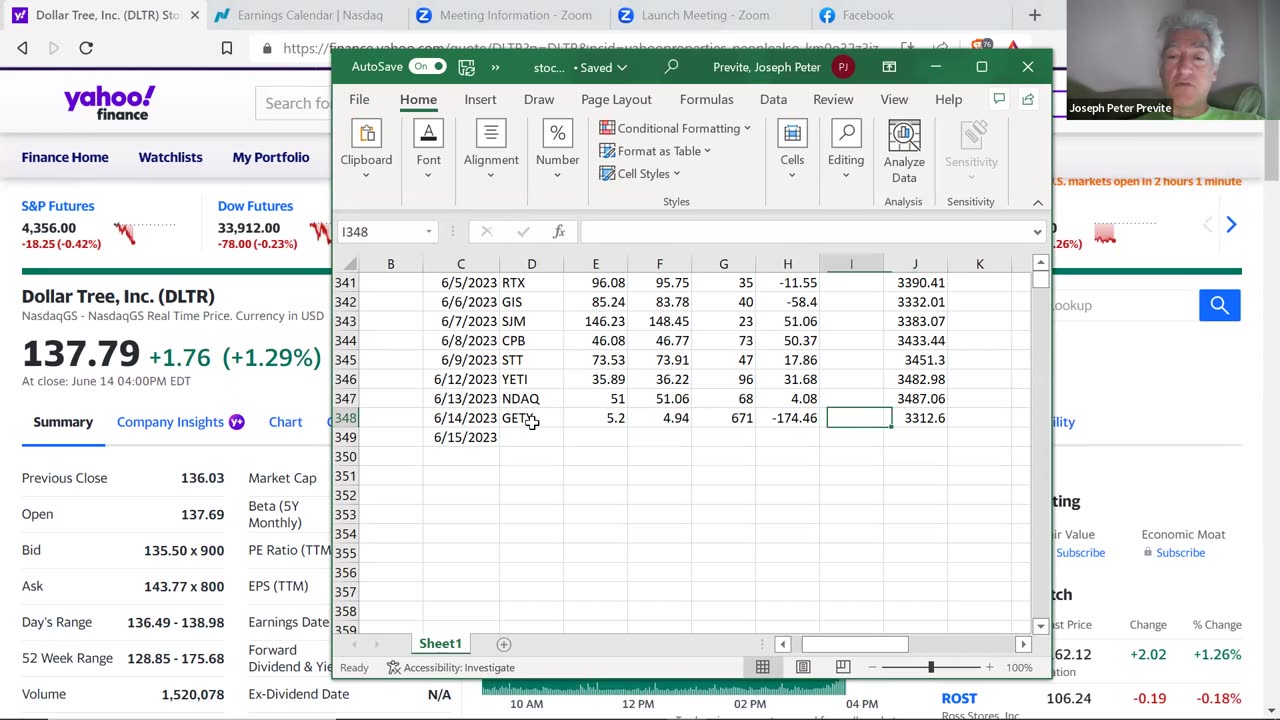
Task: Switch to Page Break Preview icon
Action: 843,667
